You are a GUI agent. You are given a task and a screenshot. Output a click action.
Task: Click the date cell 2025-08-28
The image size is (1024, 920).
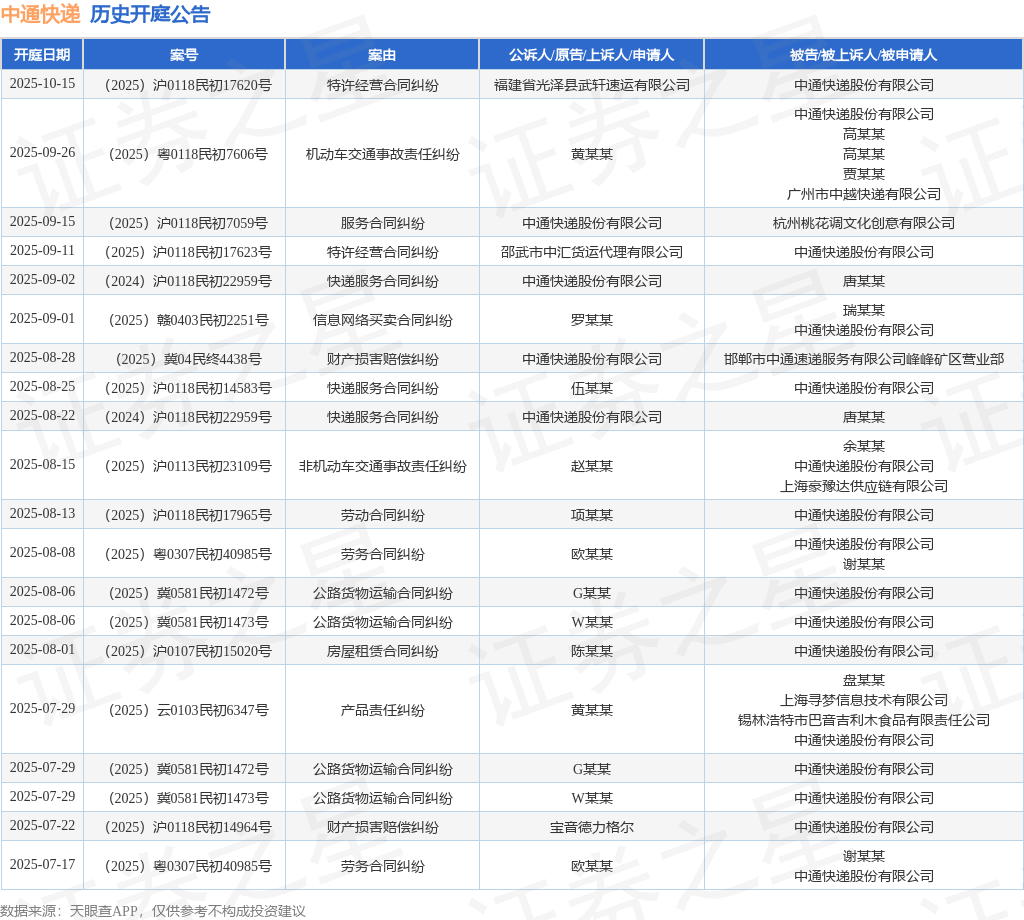[42, 357]
